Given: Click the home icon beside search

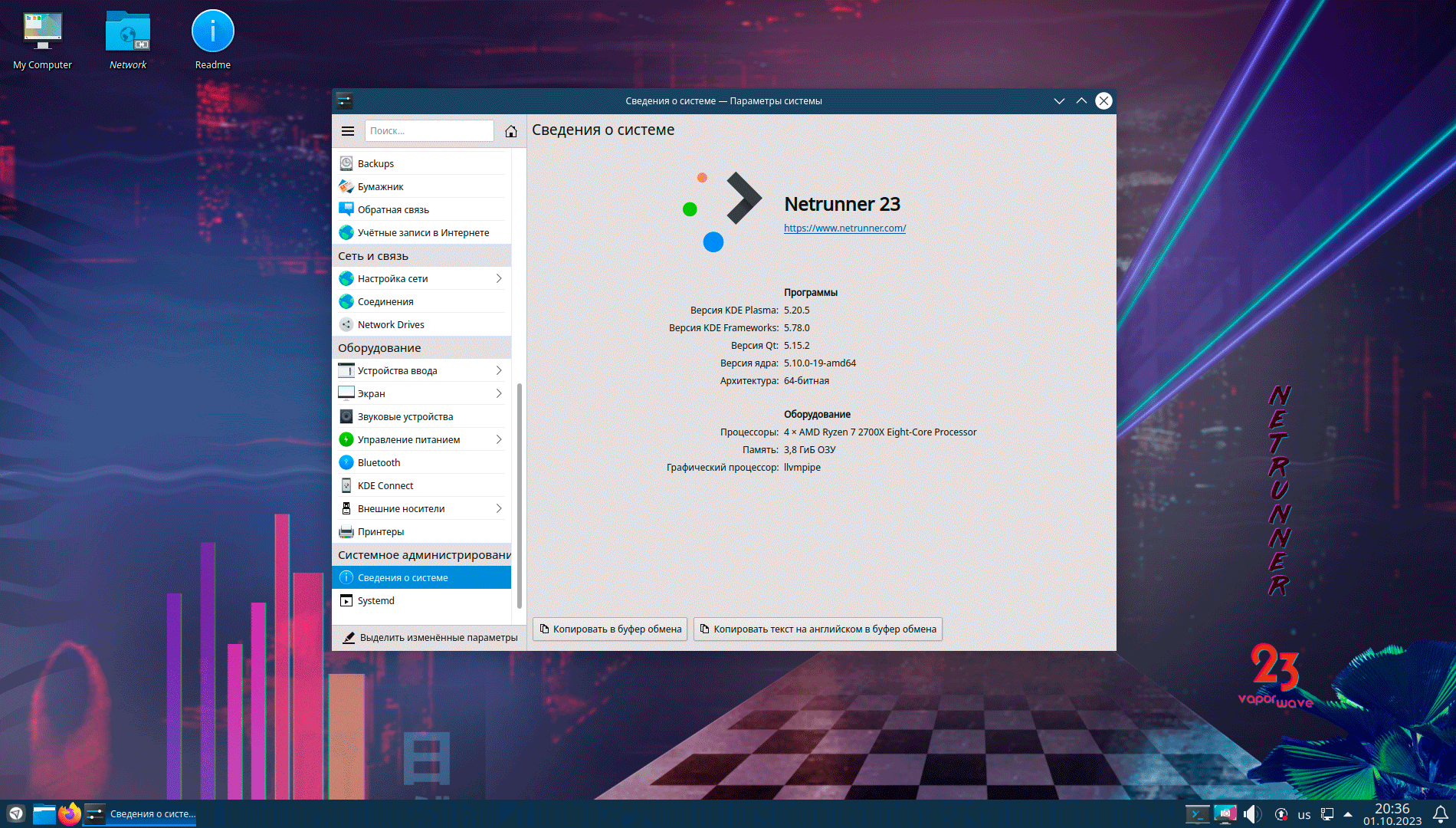Looking at the screenshot, I should (510, 131).
